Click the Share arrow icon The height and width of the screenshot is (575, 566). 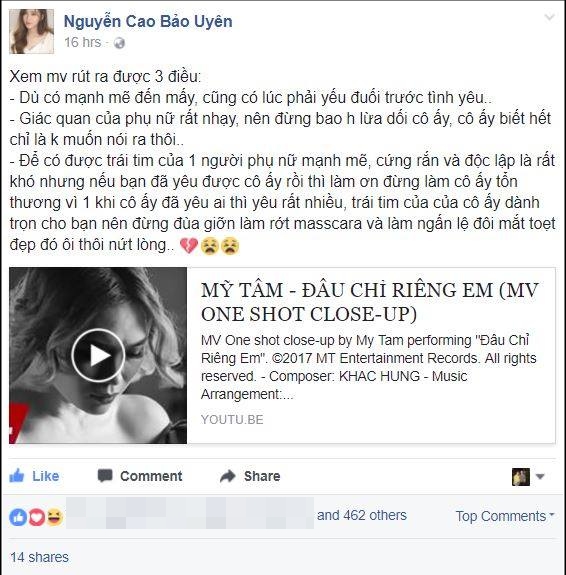(228, 476)
